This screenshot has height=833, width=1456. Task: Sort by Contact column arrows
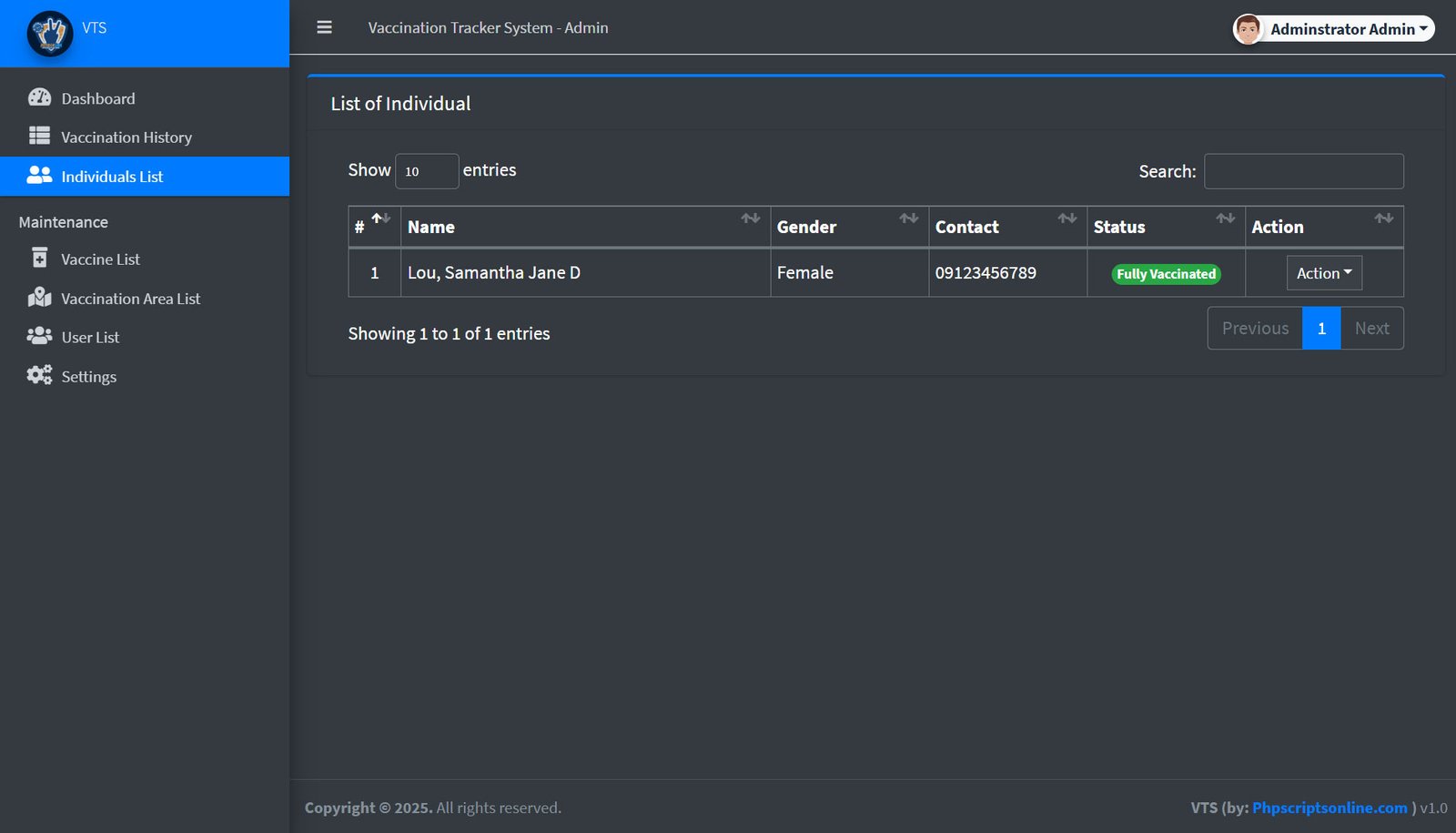pos(1067,218)
